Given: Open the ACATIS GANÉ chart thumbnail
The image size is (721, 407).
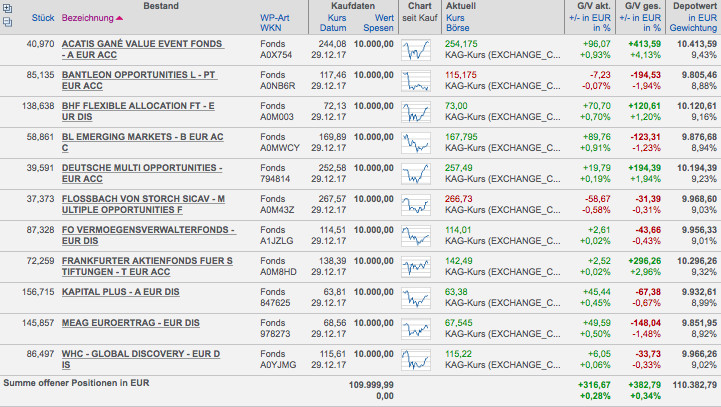Looking at the screenshot, I should pyautogui.click(x=416, y=50).
